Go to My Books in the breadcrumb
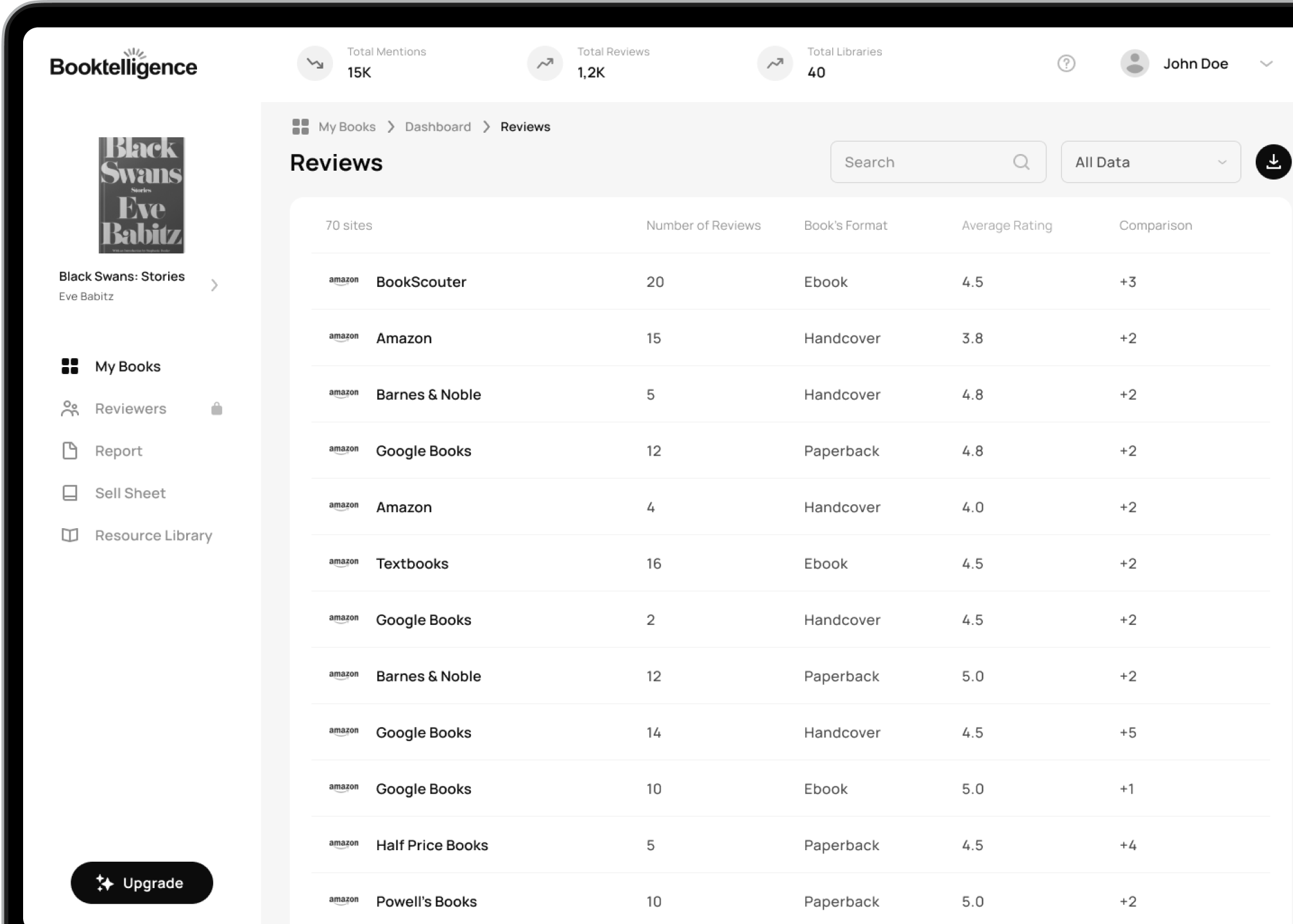The image size is (1293, 924). tap(347, 126)
